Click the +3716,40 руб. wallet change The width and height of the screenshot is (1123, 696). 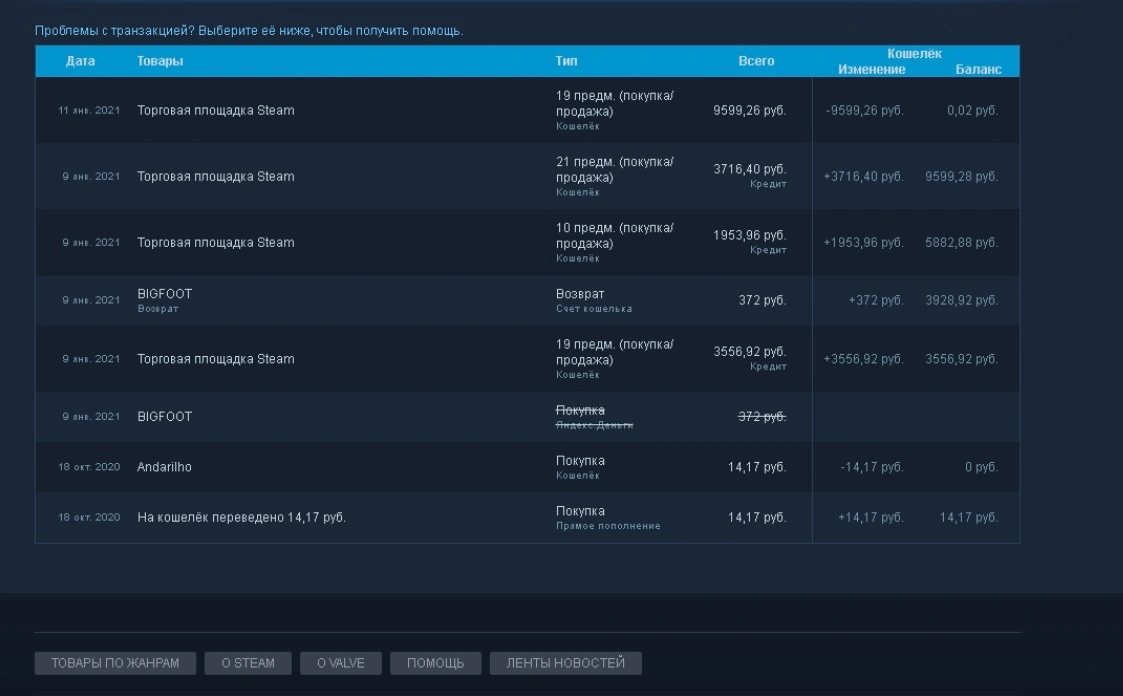pyautogui.click(x=864, y=176)
